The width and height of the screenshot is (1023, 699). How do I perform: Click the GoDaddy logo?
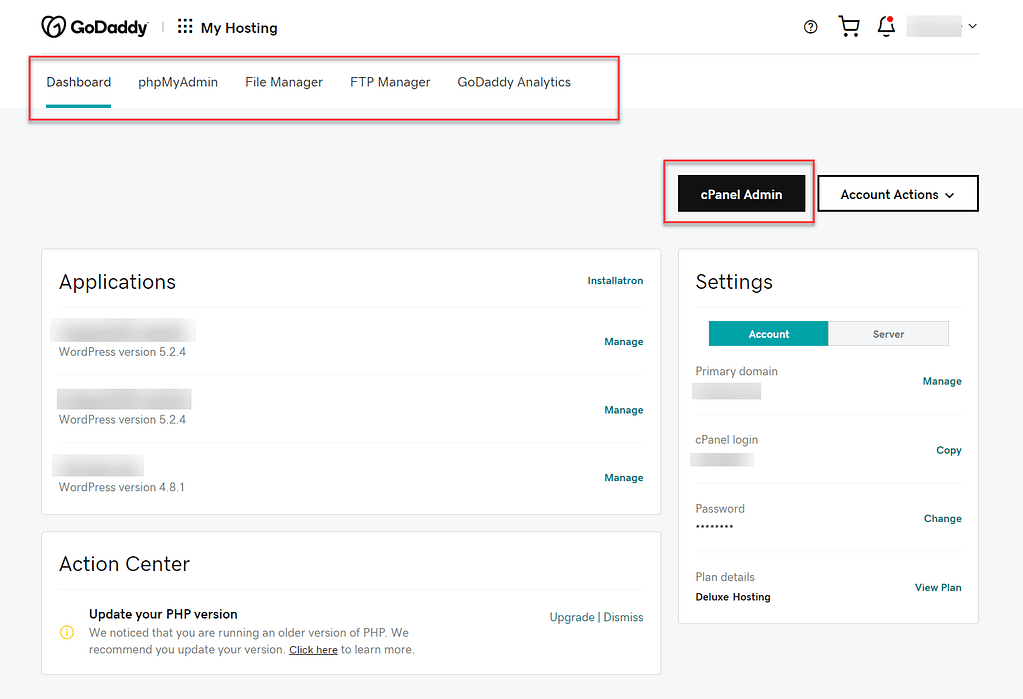(94, 27)
